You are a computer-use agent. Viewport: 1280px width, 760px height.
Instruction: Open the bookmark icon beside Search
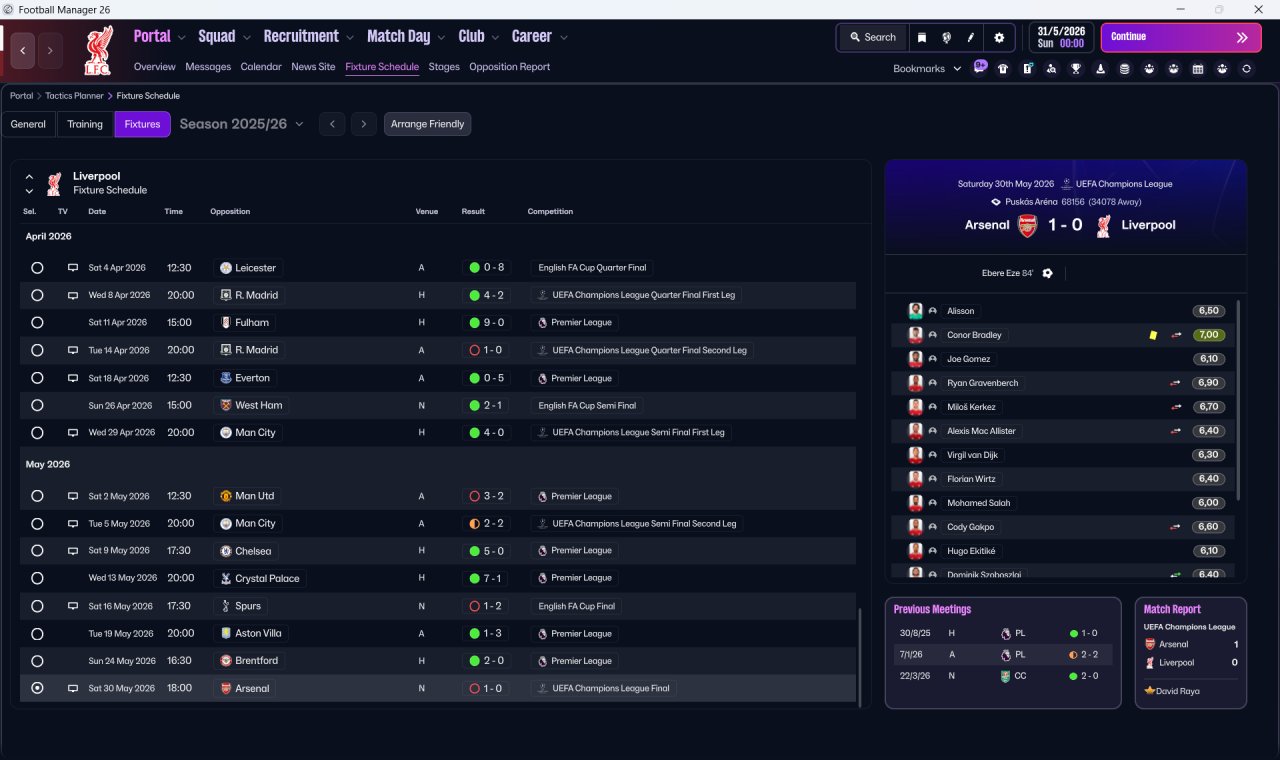(922, 37)
